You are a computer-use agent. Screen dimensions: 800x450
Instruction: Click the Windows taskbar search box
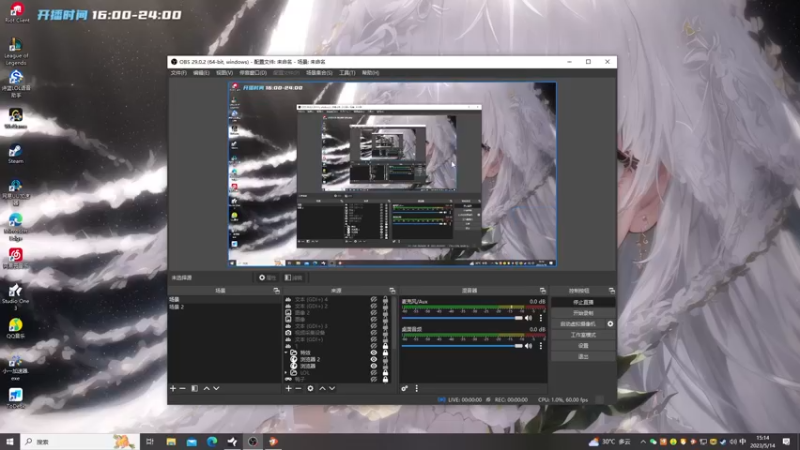[x=80, y=441]
